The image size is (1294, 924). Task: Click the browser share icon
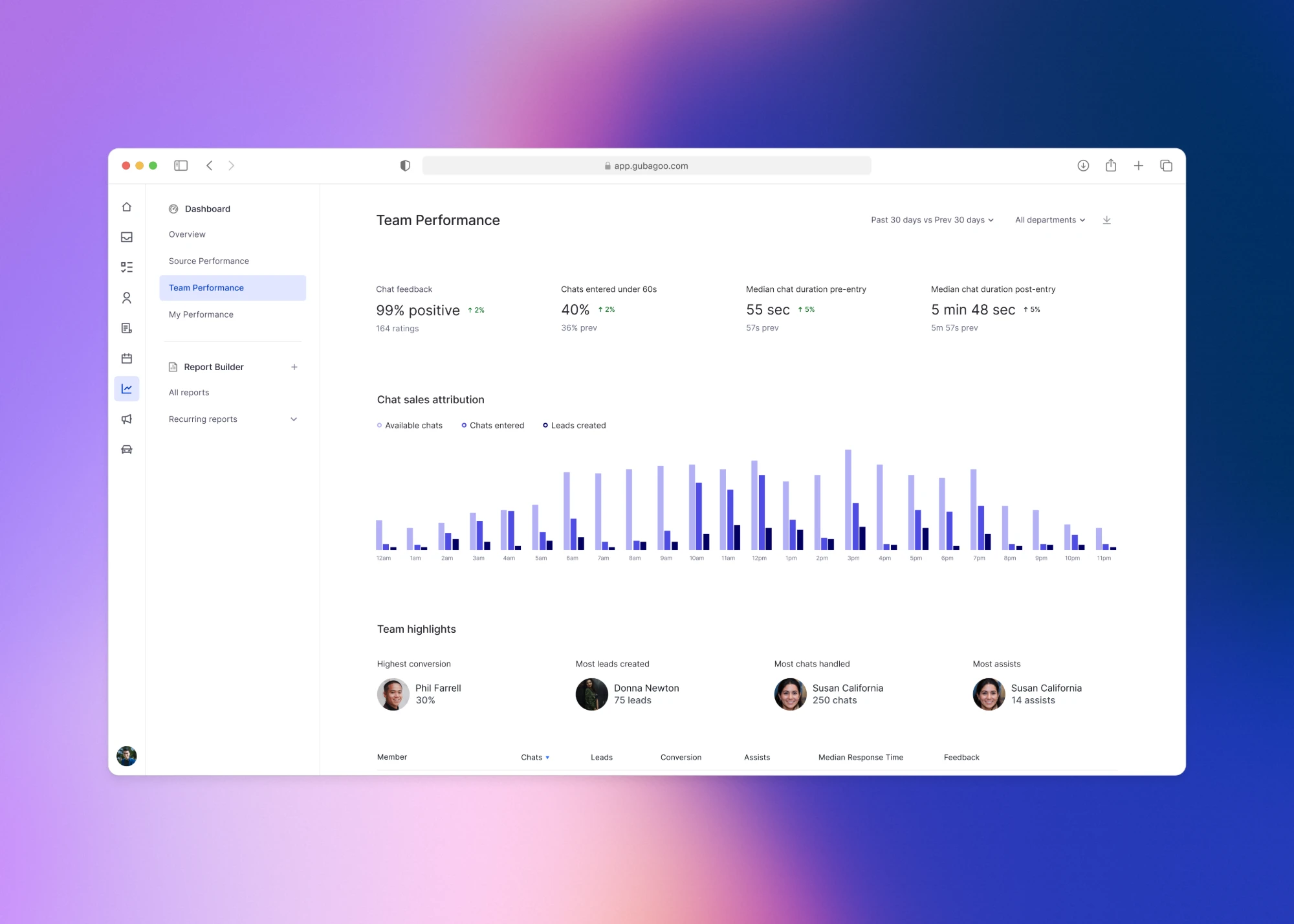pos(1111,166)
